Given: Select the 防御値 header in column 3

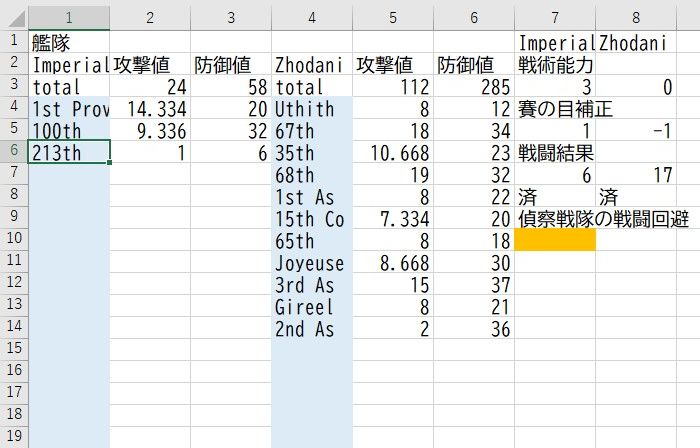Looking at the screenshot, I should point(231,64).
